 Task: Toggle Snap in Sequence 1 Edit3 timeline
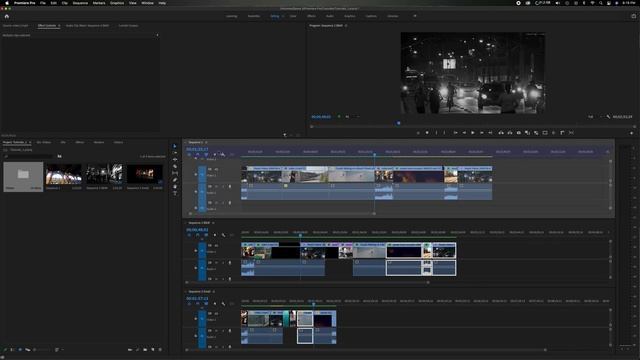(x=198, y=304)
